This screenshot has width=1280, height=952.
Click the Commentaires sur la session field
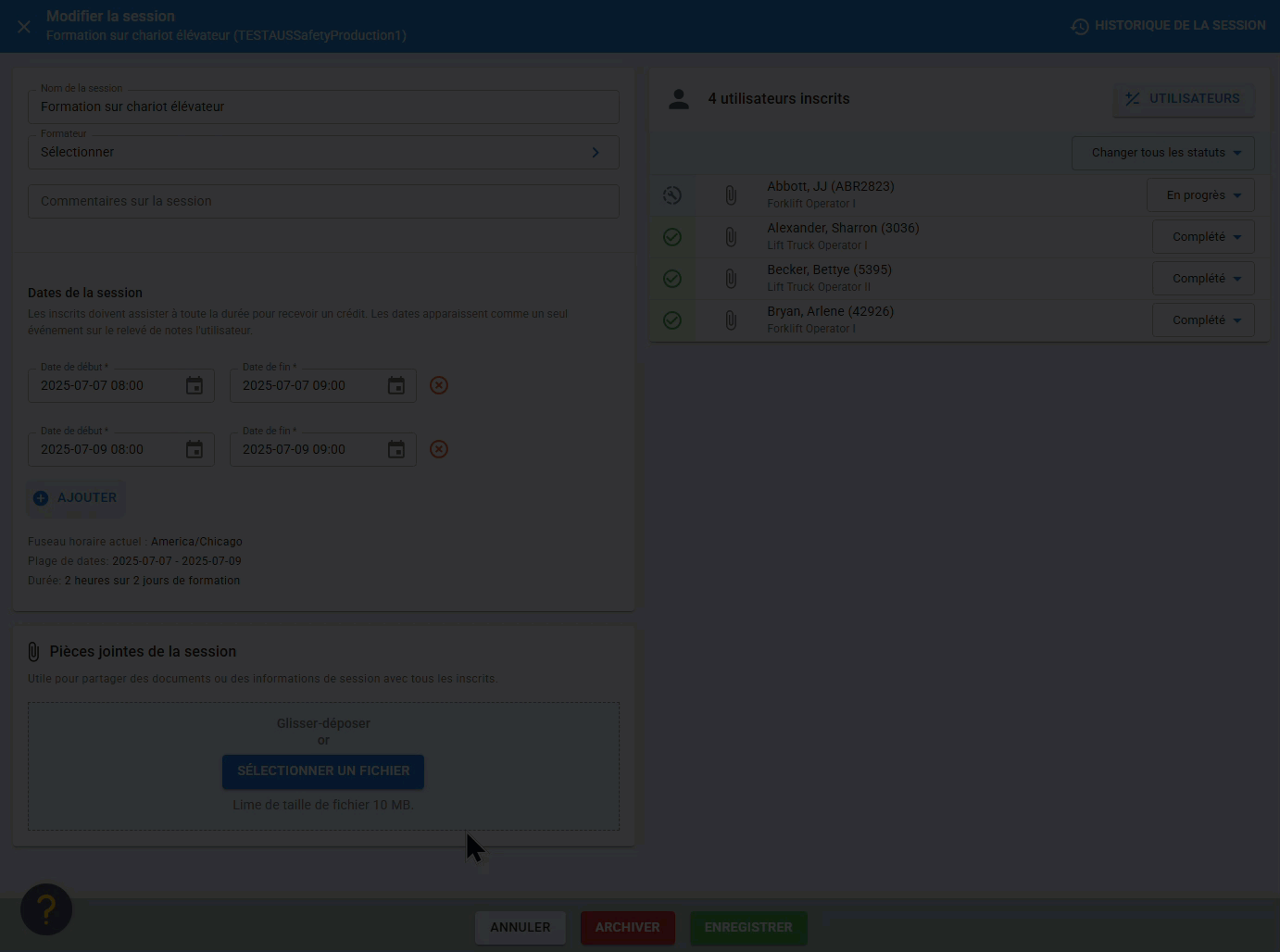tap(323, 201)
